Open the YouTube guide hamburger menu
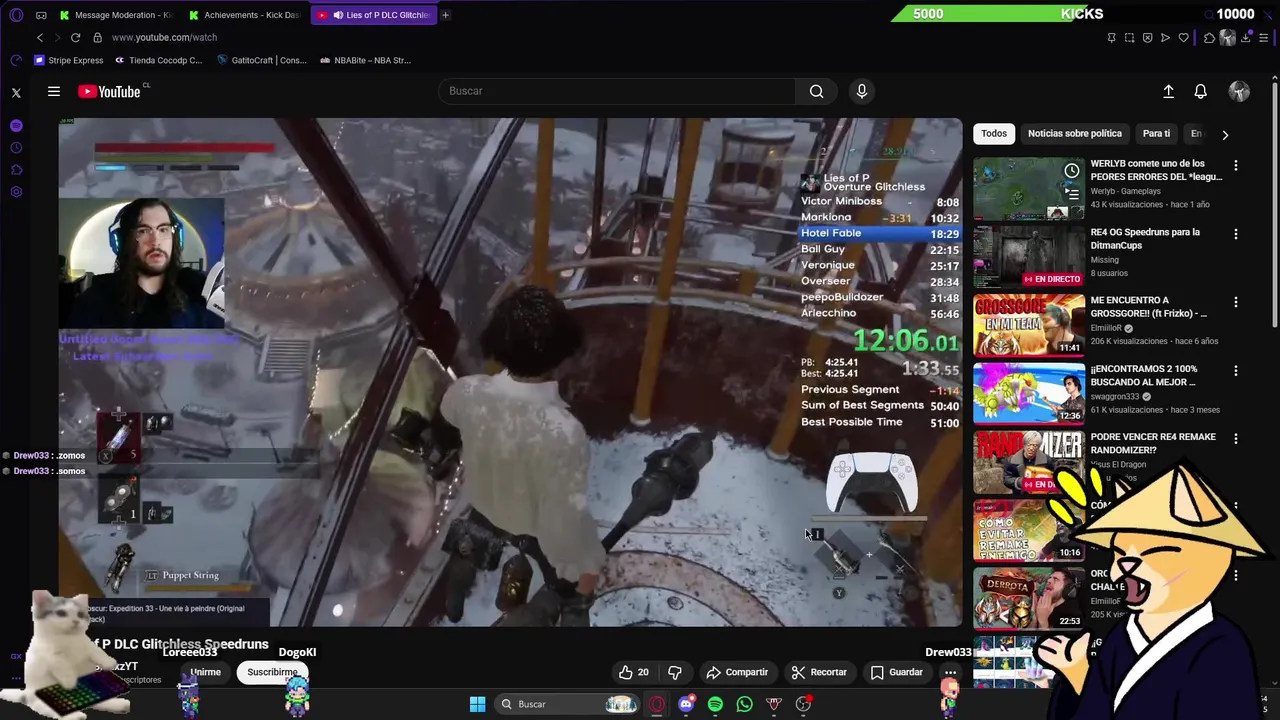1280x720 pixels. tap(54, 92)
